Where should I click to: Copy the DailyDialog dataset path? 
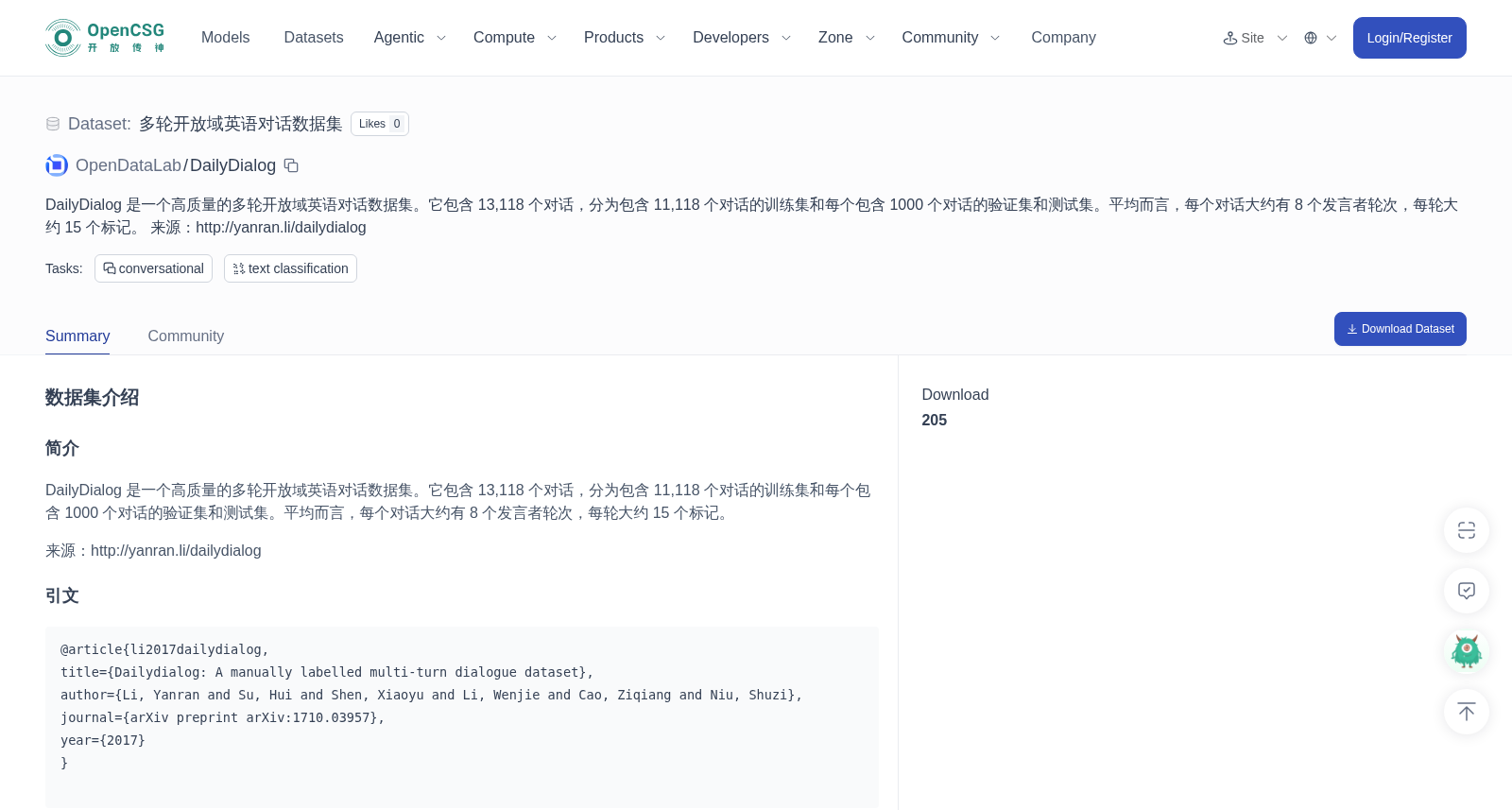click(291, 165)
